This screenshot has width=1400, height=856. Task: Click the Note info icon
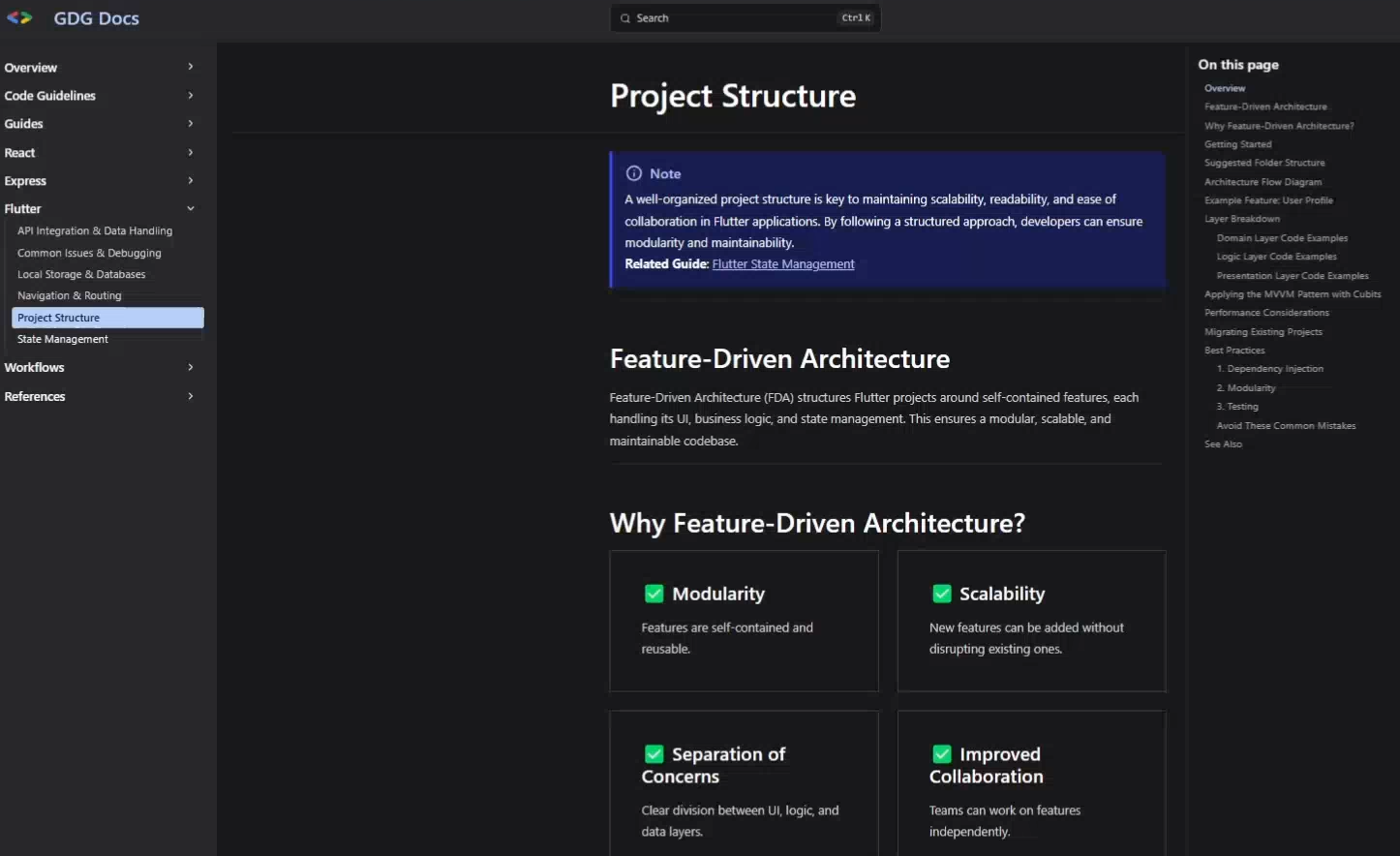pos(634,173)
